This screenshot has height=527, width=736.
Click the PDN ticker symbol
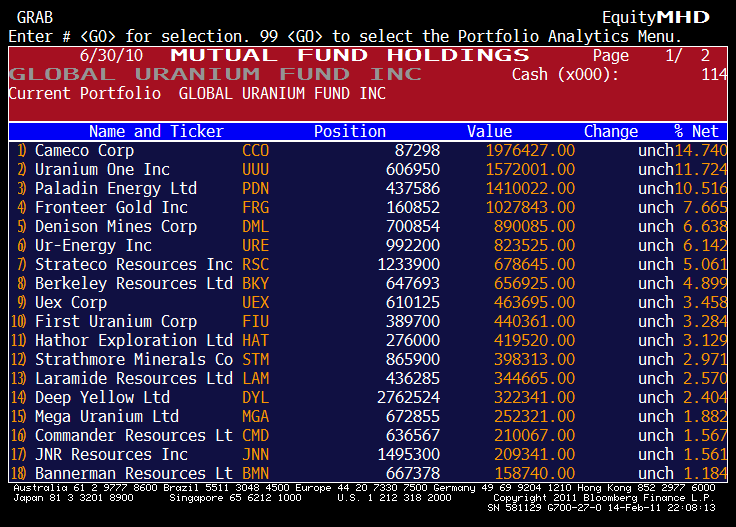(x=255, y=189)
